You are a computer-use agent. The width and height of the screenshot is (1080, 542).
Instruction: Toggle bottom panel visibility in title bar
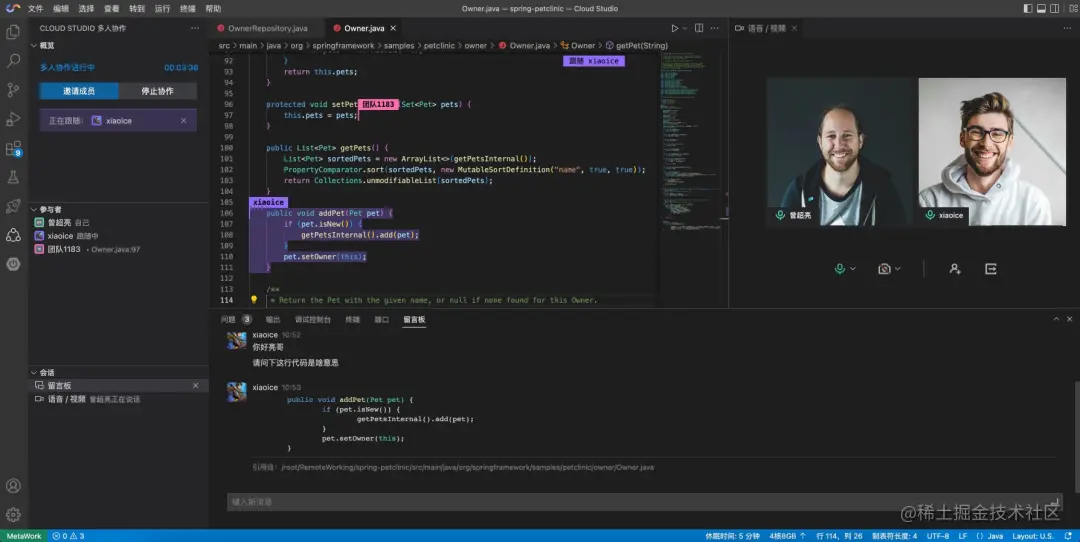tap(1041, 8)
